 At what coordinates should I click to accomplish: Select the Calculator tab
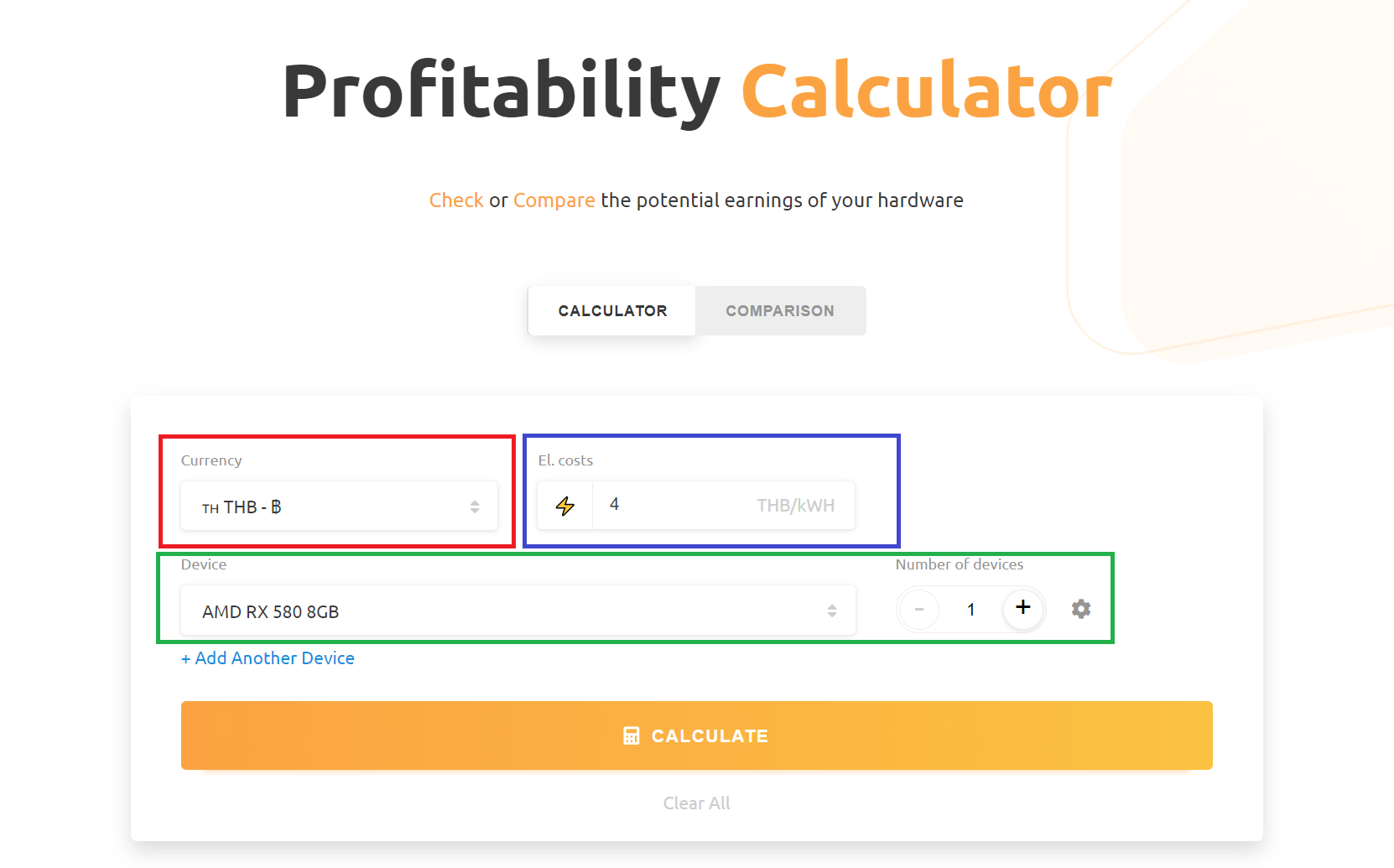(612, 311)
